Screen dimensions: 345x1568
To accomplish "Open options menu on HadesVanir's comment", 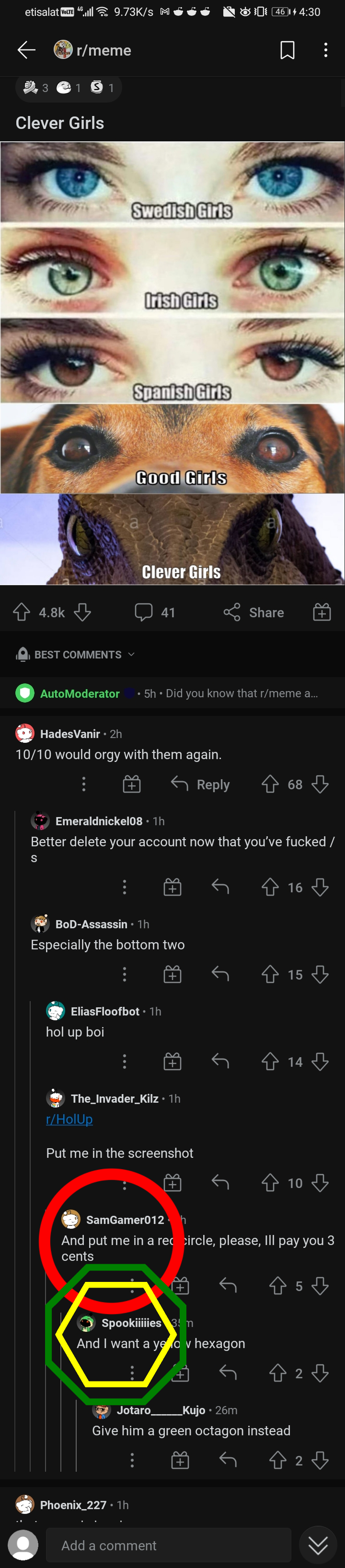I will (x=84, y=784).
